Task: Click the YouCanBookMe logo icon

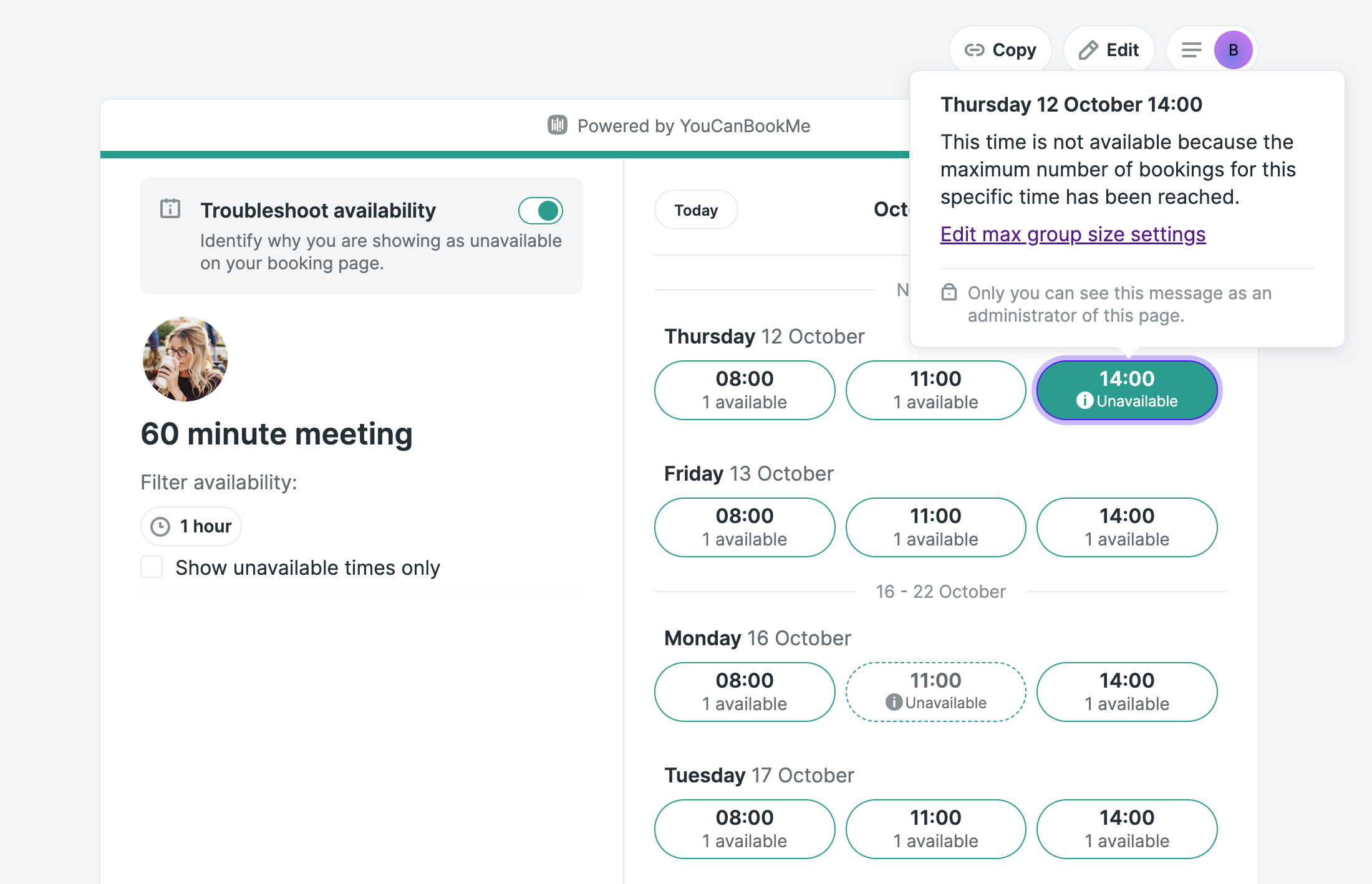Action: pos(558,125)
